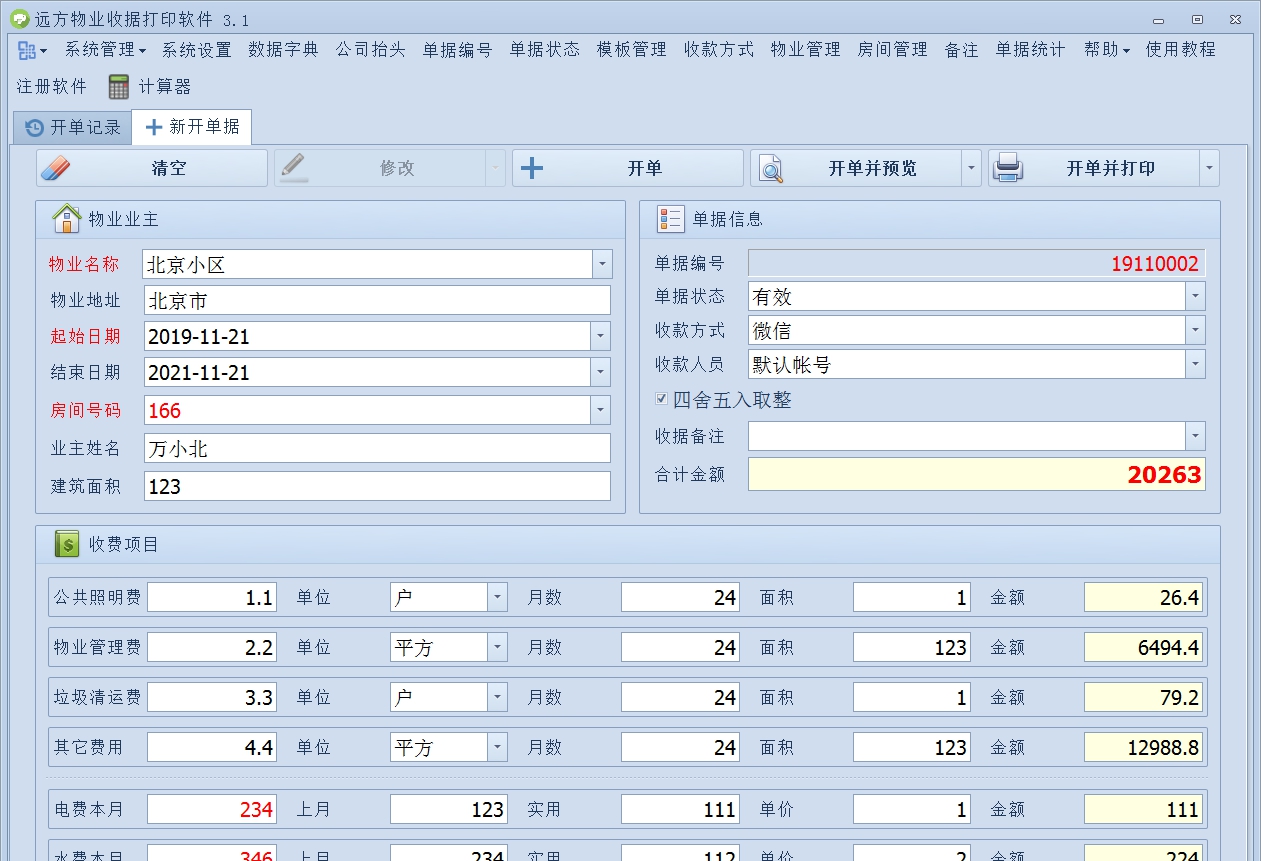This screenshot has height=861, width=1261.
Task: Open the grid menu icon below the title bar
Action: [25, 49]
